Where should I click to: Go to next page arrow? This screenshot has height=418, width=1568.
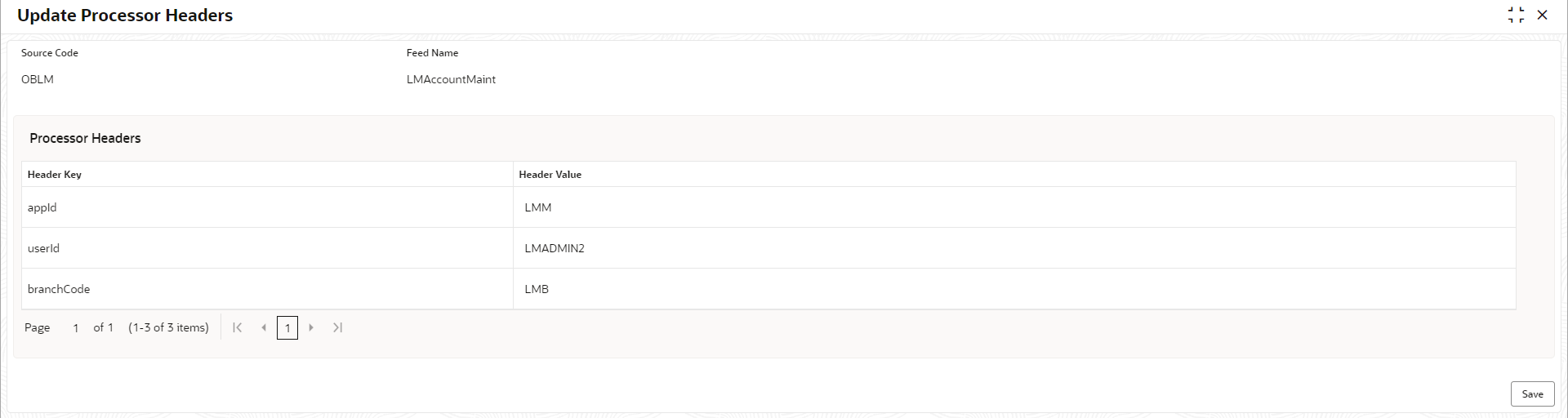[311, 327]
